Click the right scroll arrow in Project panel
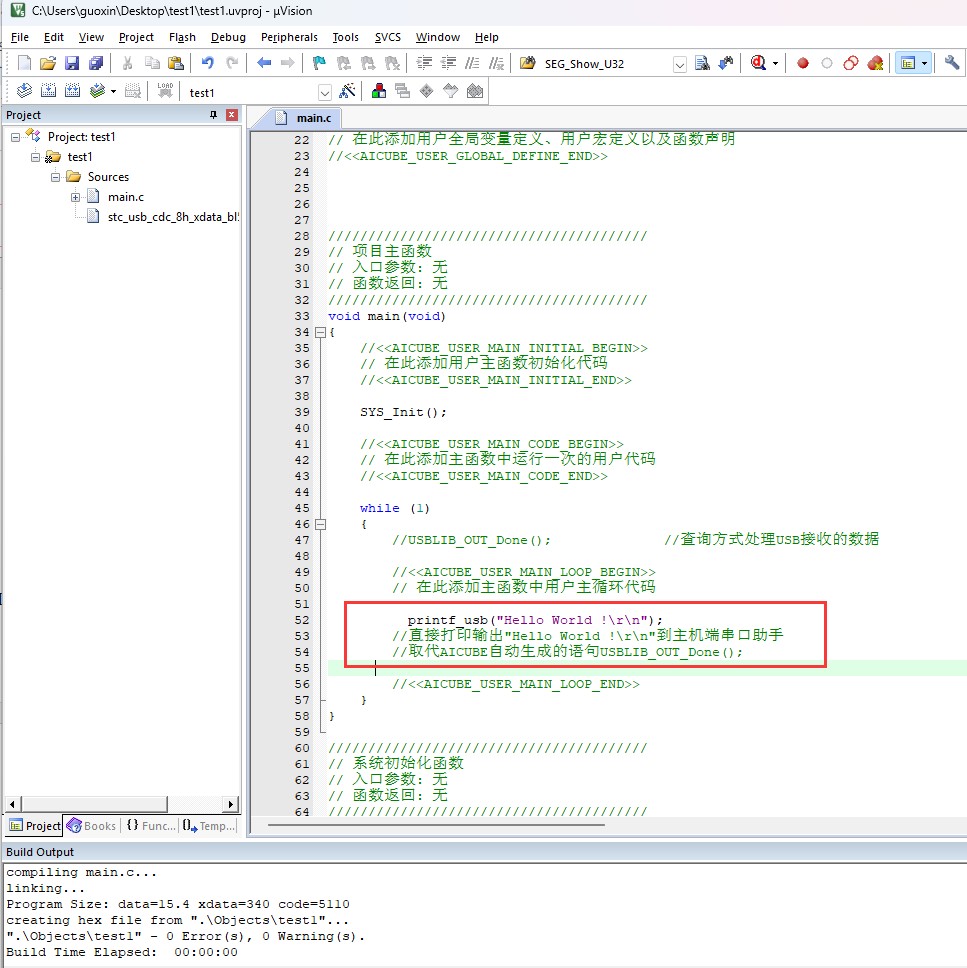This screenshot has width=967, height=968. pos(231,804)
